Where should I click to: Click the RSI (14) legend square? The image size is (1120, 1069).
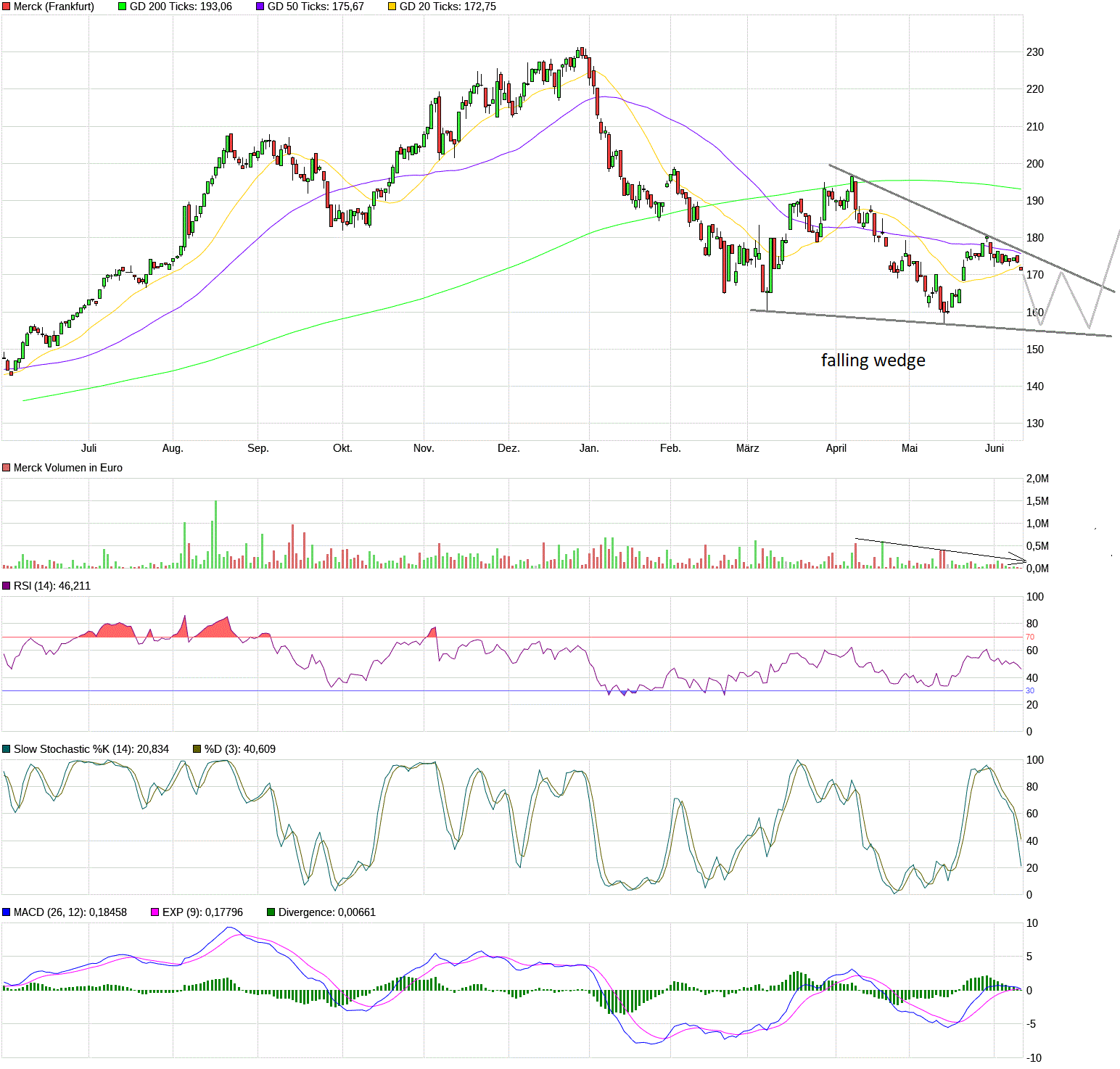(6, 586)
